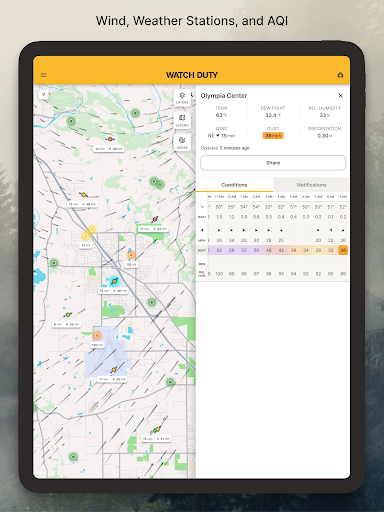This screenshot has height=512, width=384.
Task: Tap the orange weather station near top park
Action: (x=110, y=139)
